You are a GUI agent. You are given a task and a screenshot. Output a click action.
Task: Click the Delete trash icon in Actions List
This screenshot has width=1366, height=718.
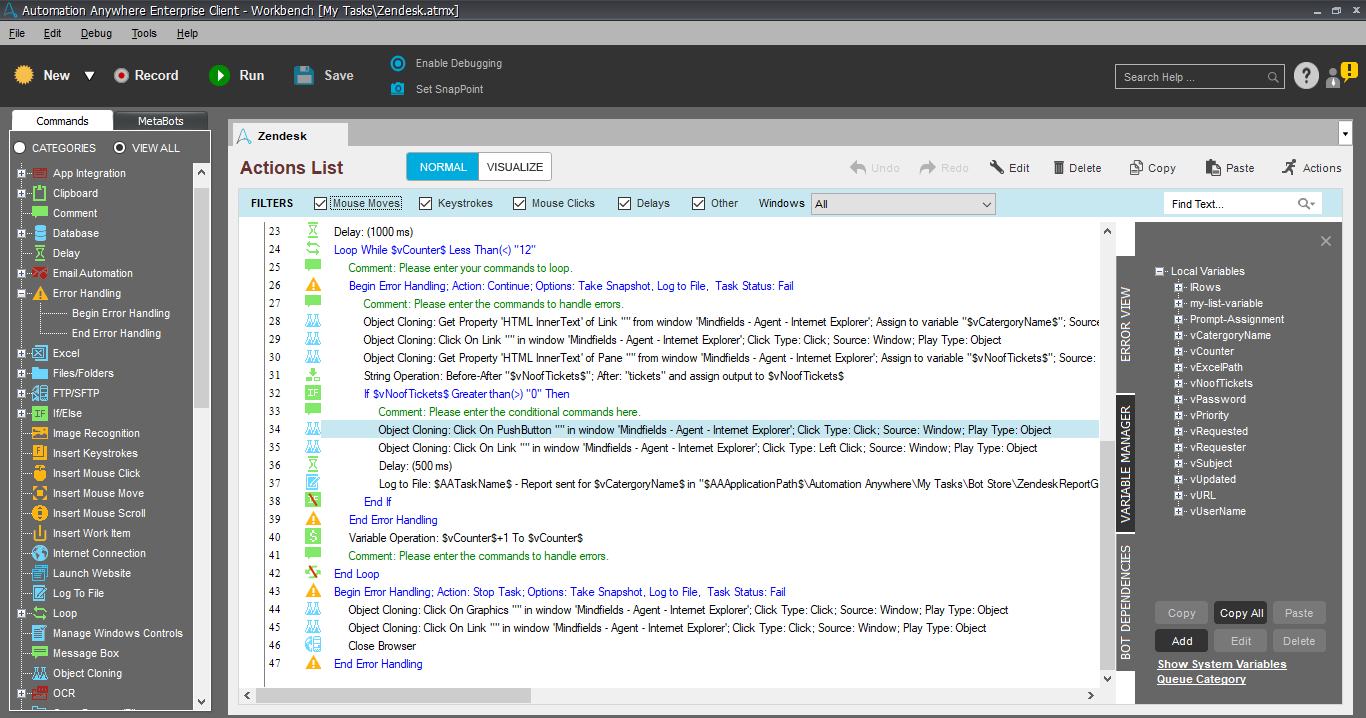pyautogui.click(x=1057, y=168)
